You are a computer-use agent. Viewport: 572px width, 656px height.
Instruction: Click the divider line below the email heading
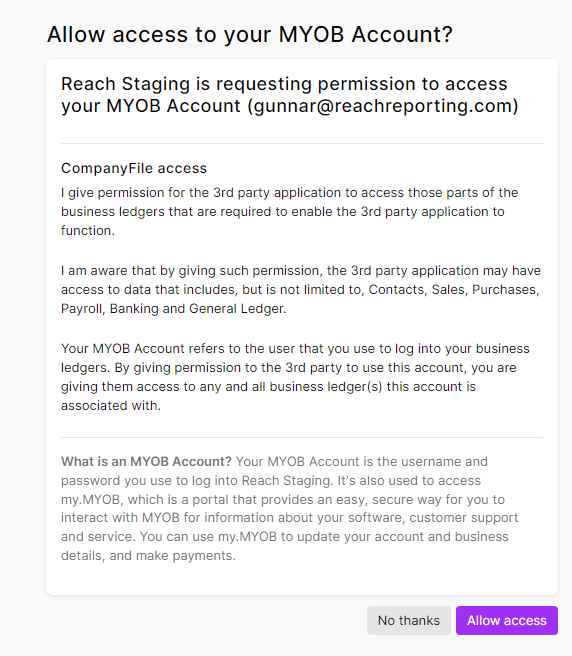click(302, 144)
